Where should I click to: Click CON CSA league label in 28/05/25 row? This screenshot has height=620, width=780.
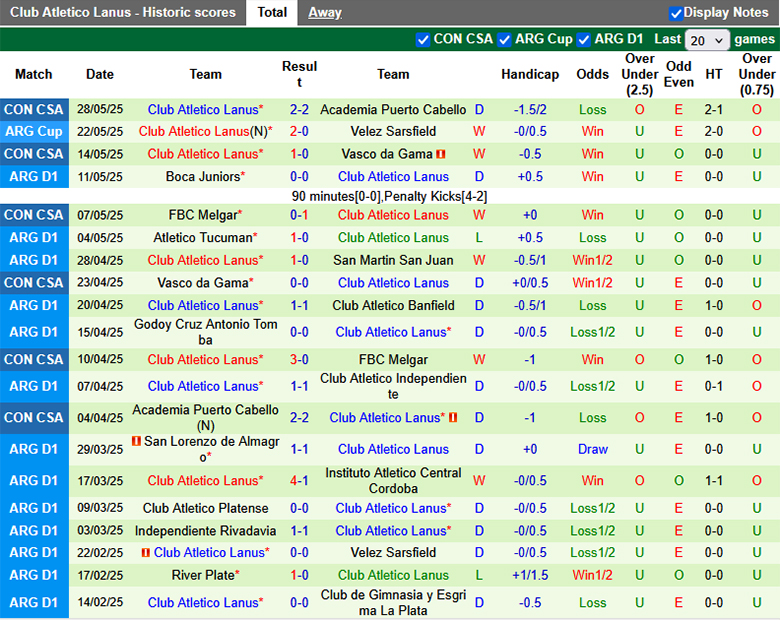click(x=34, y=109)
